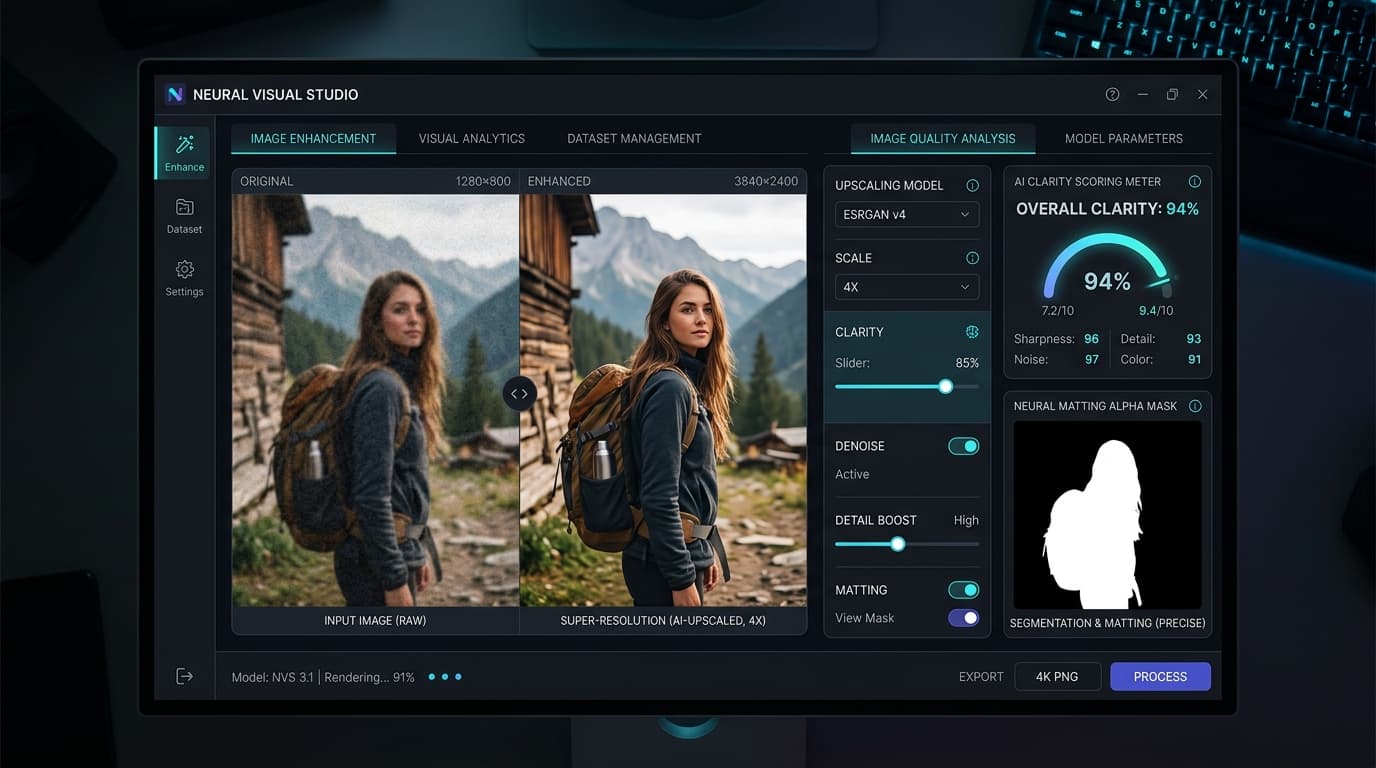Click the Neural Visual Studio logo icon
The width and height of the screenshot is (1376, 768).
175,94
